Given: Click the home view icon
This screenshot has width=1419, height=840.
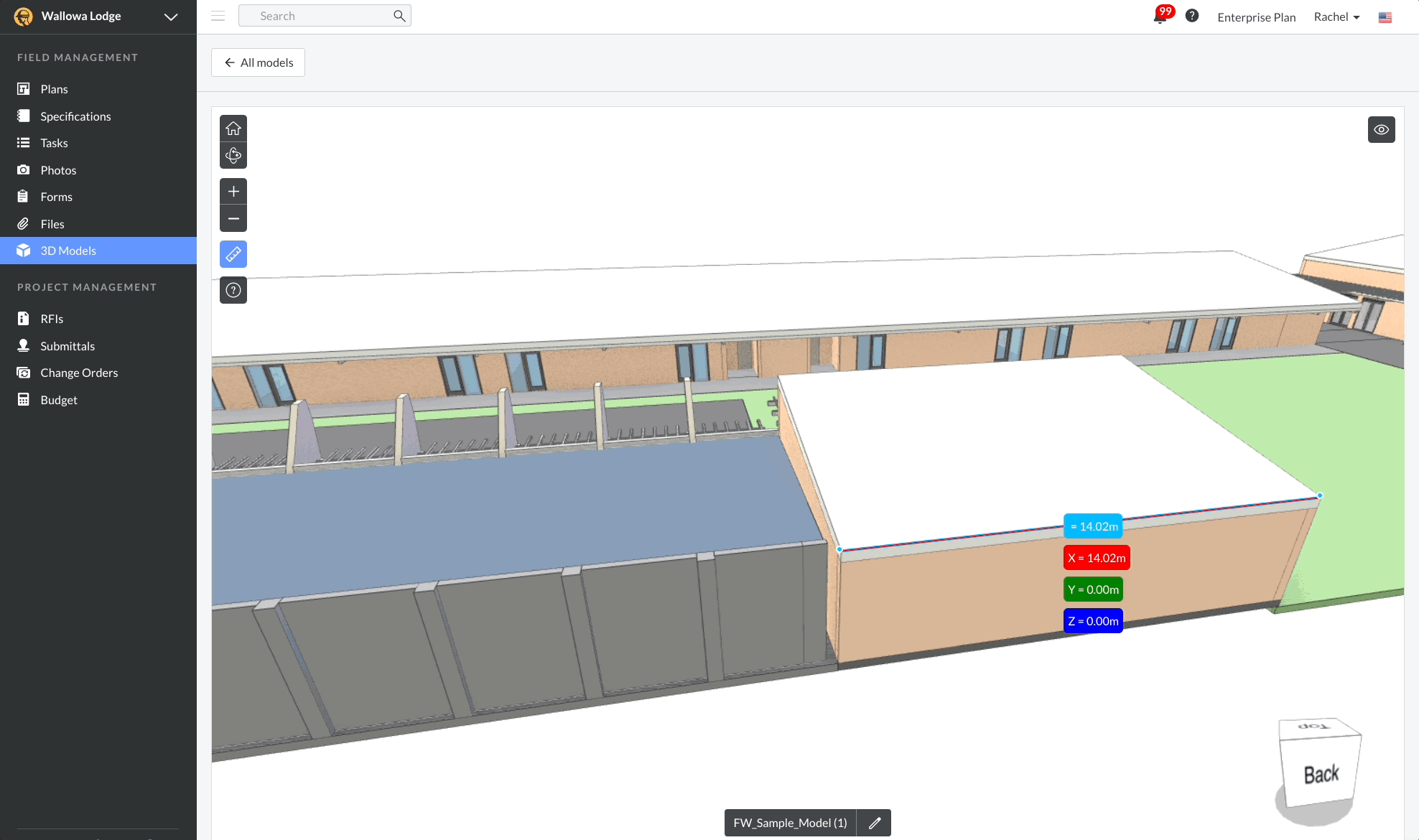Looking at the screenshot, I should tap(233, 129).
